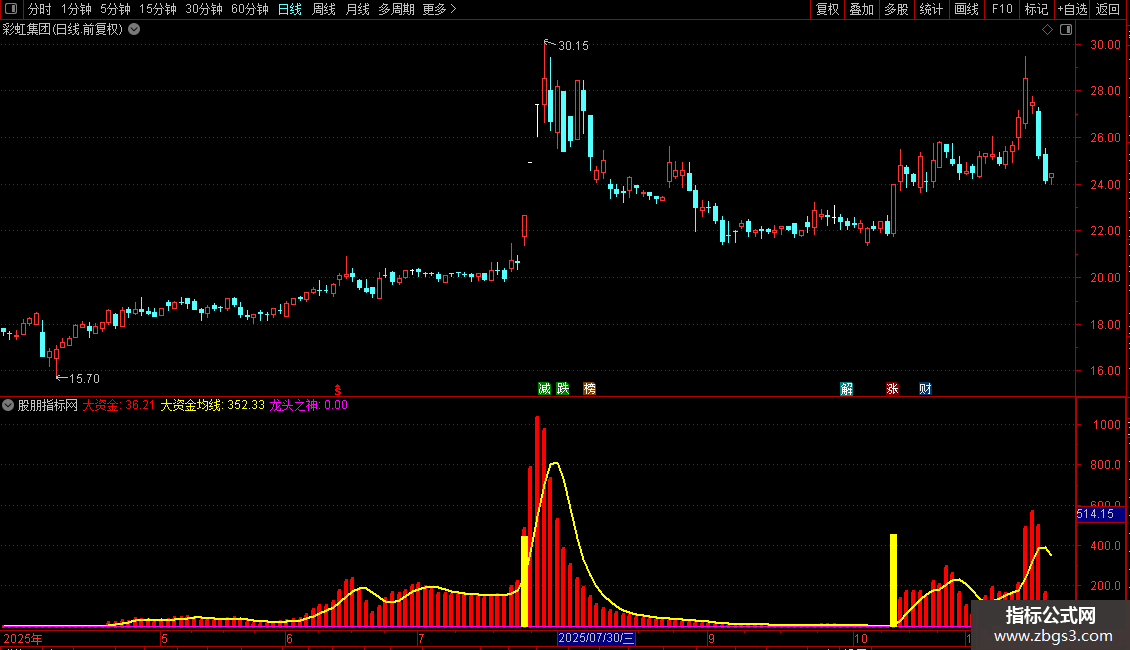Click month 9 on the time axis
The width and height of the screenshot is (1130, 650).
[x=711, y=638]
